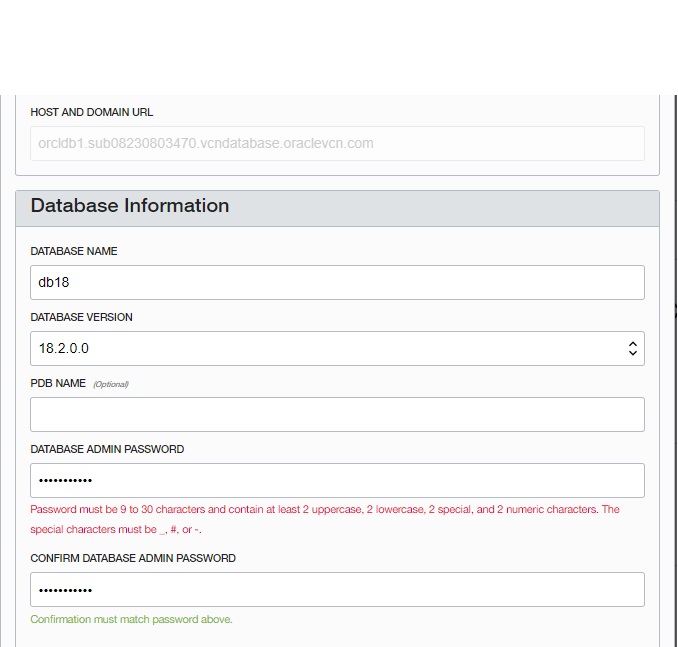
Task: Click the DATABASE ADMIN PASSWORD label
Action: [x=107, y=449]
